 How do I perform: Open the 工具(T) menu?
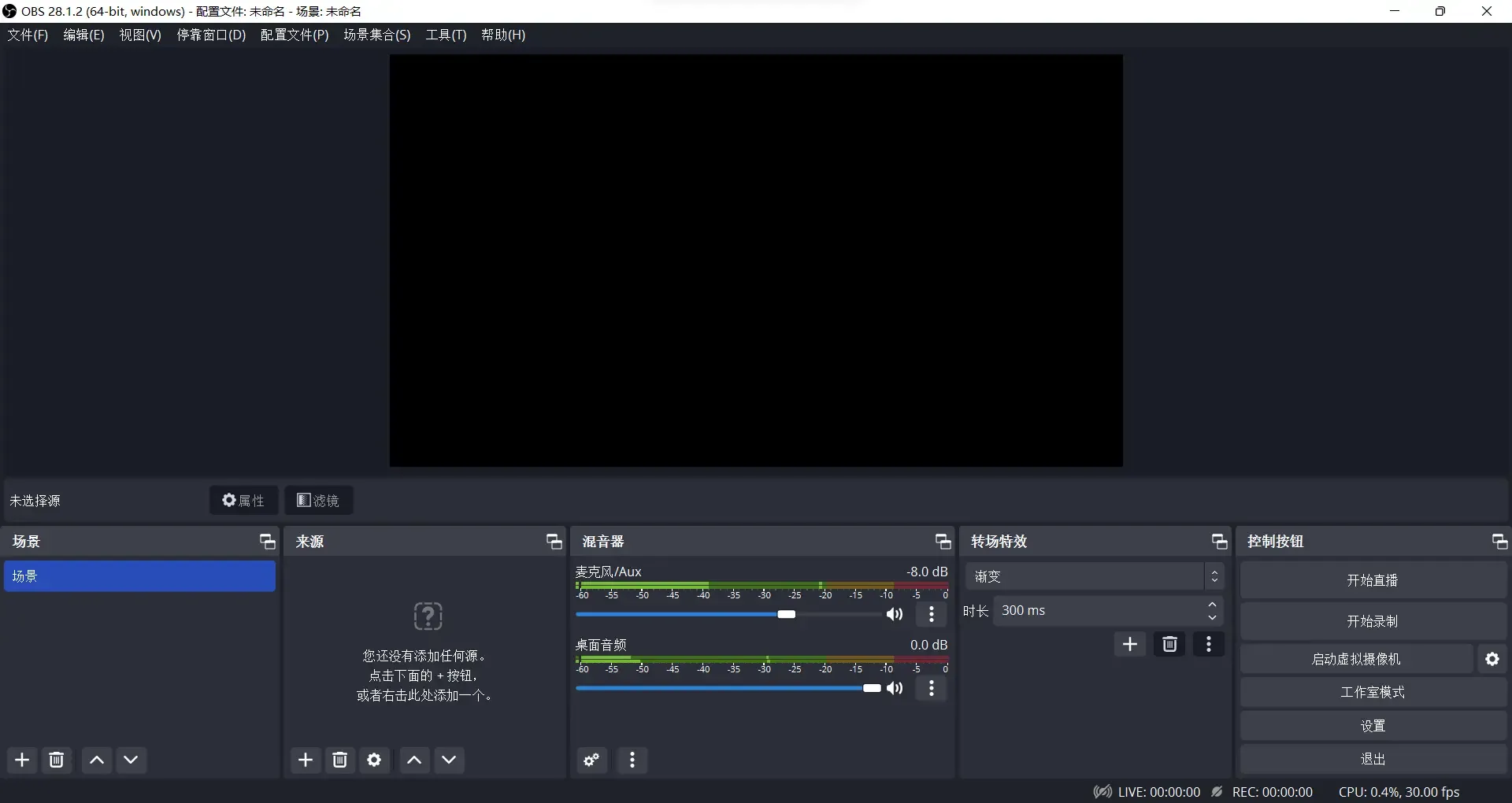click(446, 35)
